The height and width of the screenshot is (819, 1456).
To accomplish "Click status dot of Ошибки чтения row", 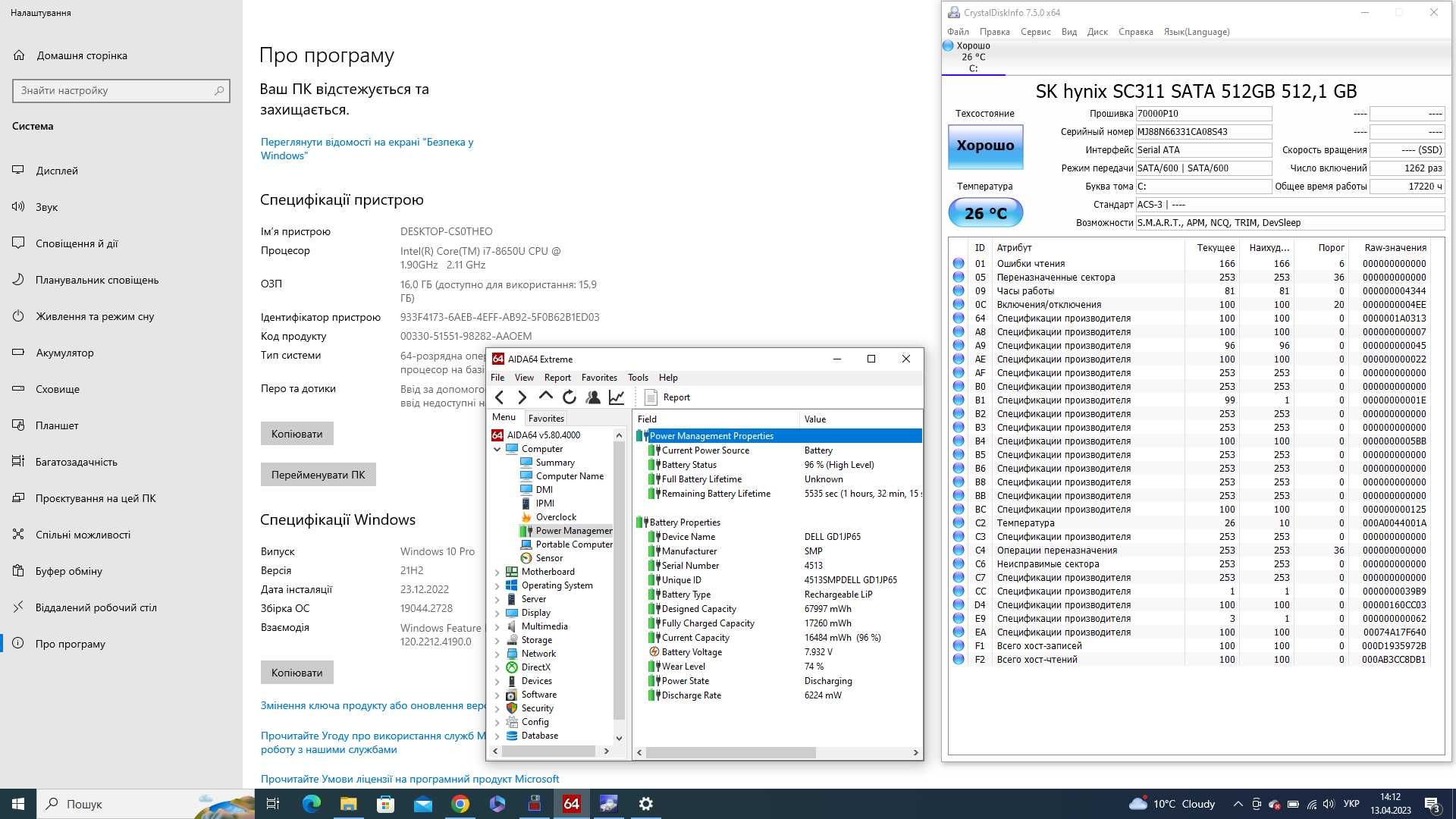I will pos(959,264).
